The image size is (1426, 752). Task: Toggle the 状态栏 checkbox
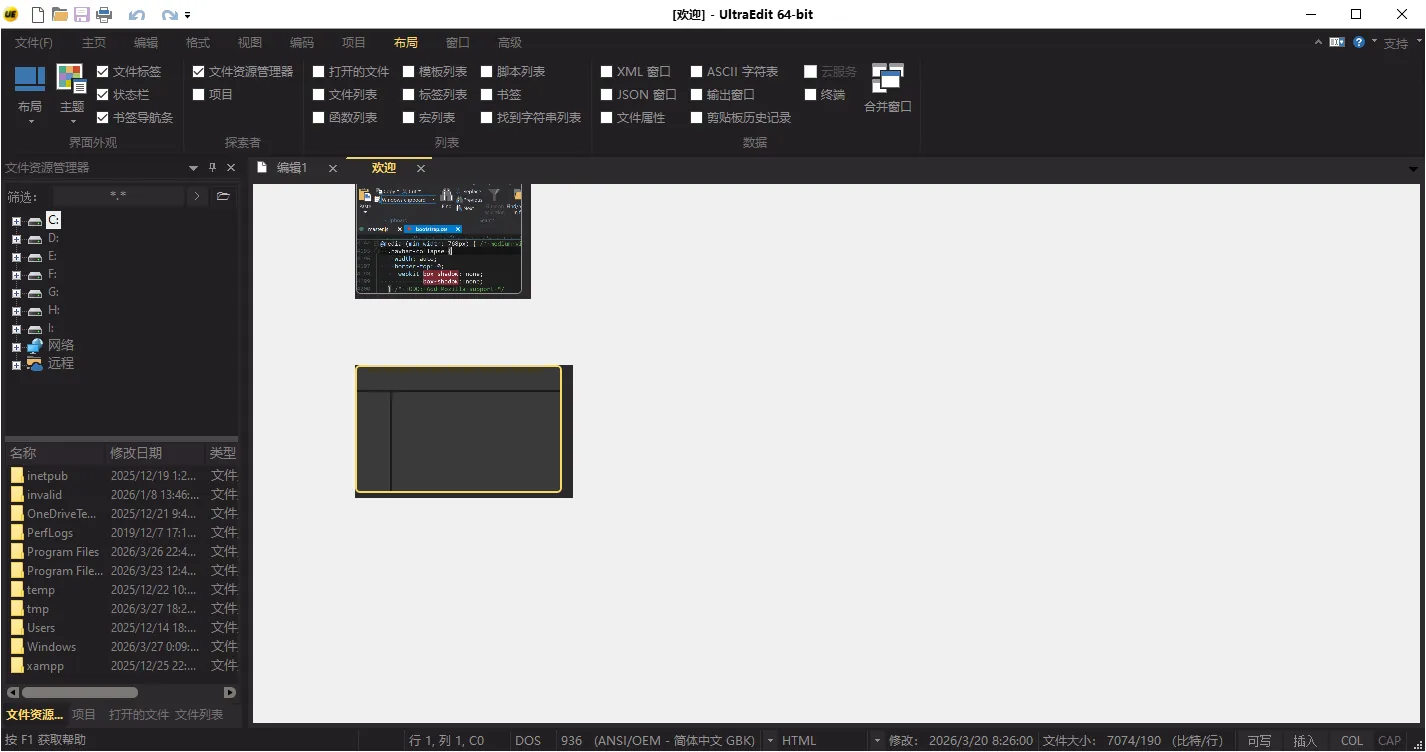(102, 95)
